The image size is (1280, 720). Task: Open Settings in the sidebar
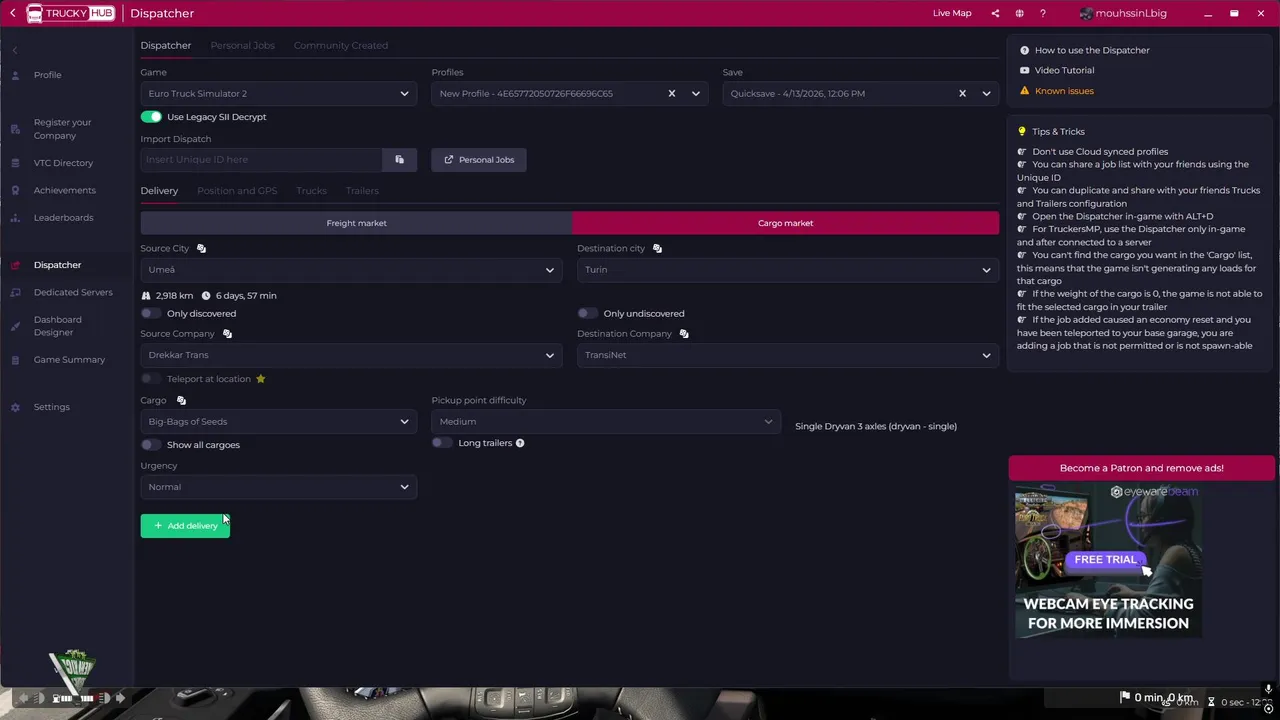click(51, 407)
